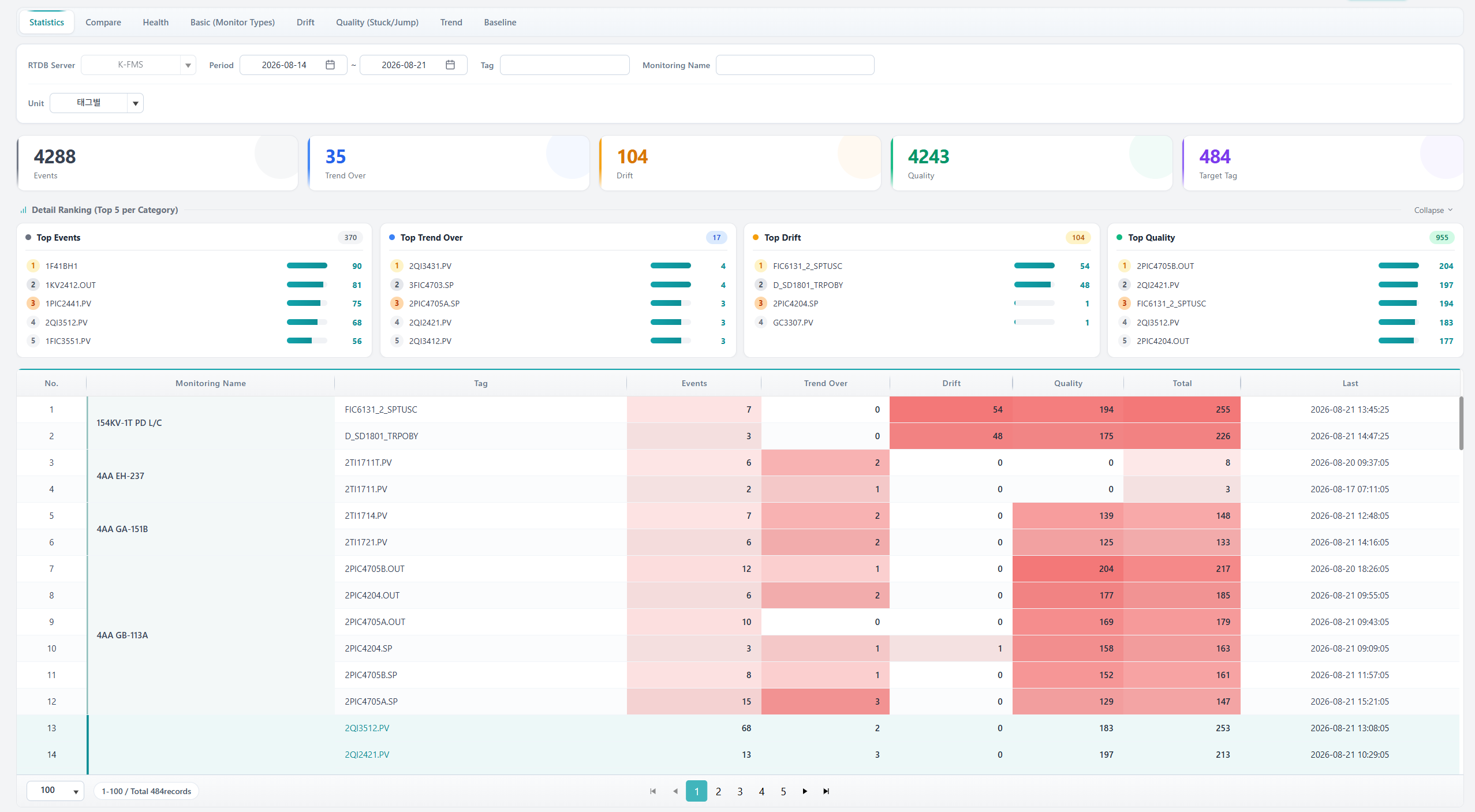
Task: Click into the Tag filter field
Action: [565, 65]
